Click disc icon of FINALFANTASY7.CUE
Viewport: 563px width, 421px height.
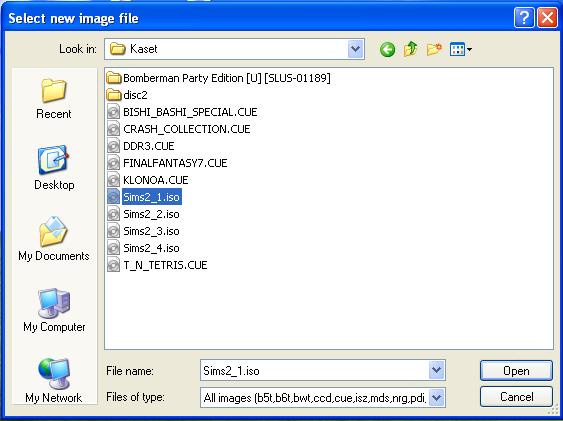(113, 163)
